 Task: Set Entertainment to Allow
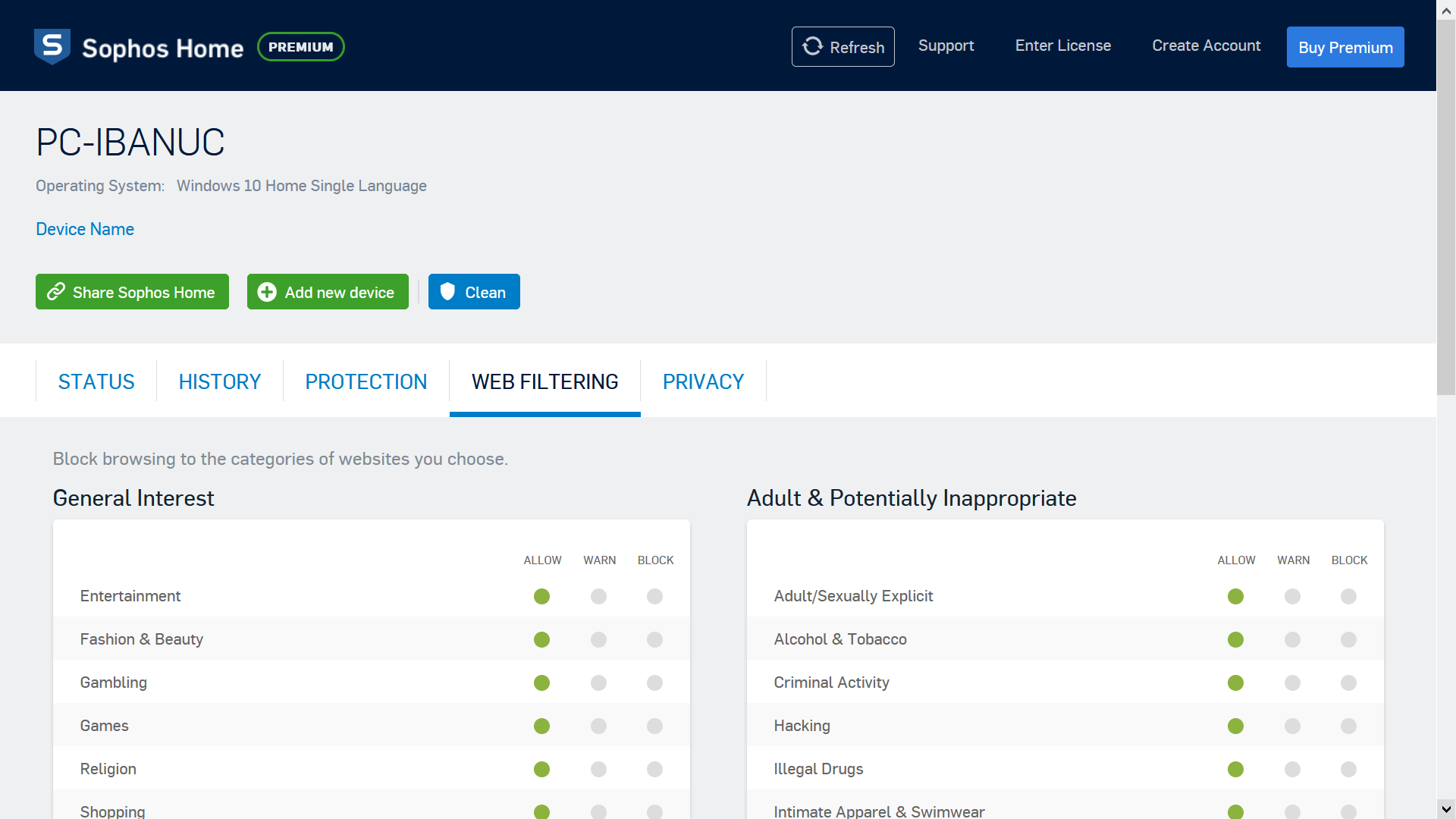click(x=541, y=596)
